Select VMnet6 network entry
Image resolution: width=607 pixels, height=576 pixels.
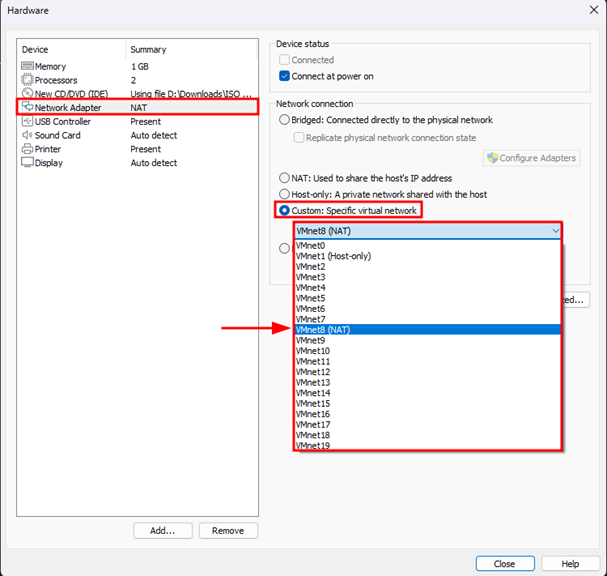(x=428, y=309)
